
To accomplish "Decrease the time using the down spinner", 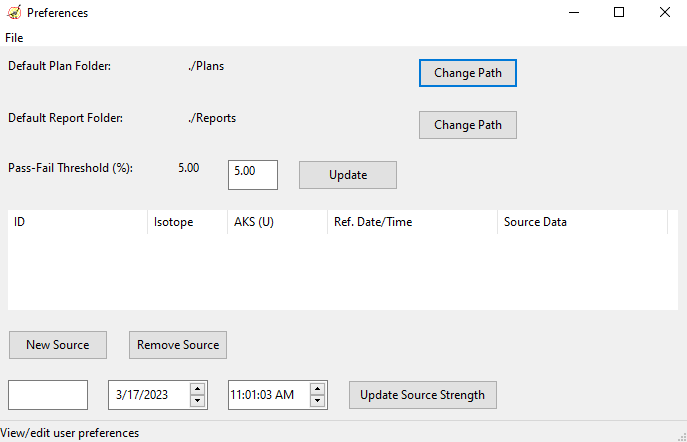I will point(318,400).
